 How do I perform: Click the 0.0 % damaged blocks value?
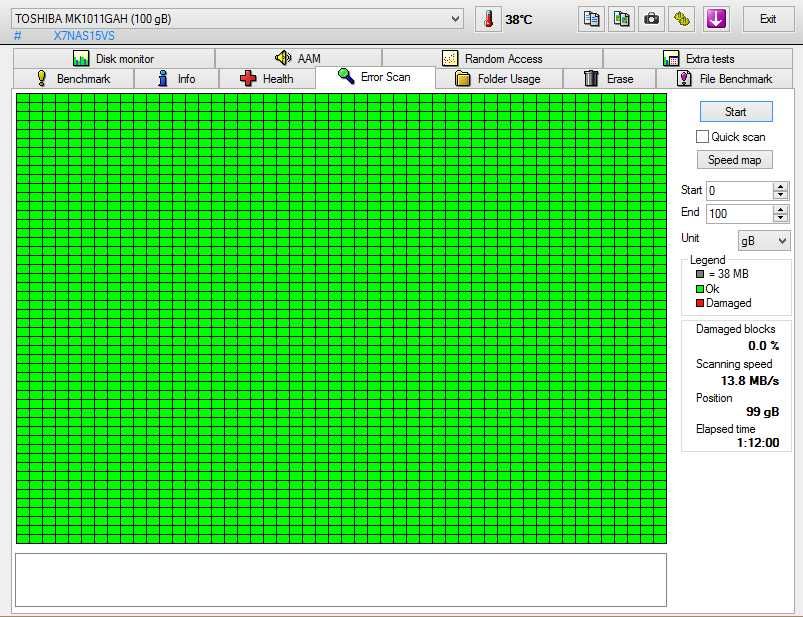click(x=764, y=346)
